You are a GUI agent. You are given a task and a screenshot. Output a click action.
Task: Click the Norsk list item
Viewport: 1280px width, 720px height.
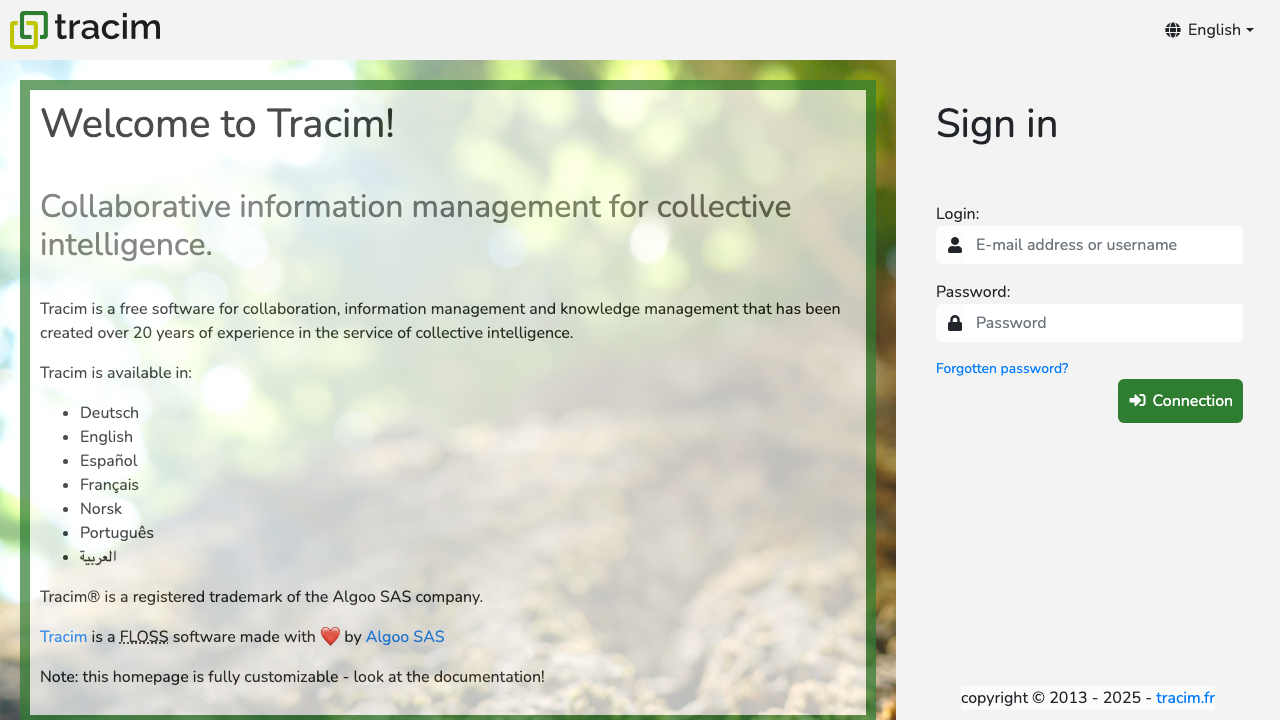(x=101, y=509)
